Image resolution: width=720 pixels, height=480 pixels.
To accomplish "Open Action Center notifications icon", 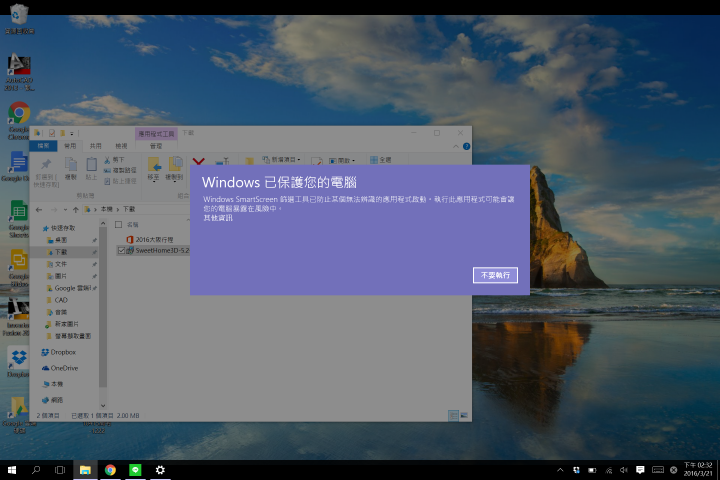I will 640,470.
